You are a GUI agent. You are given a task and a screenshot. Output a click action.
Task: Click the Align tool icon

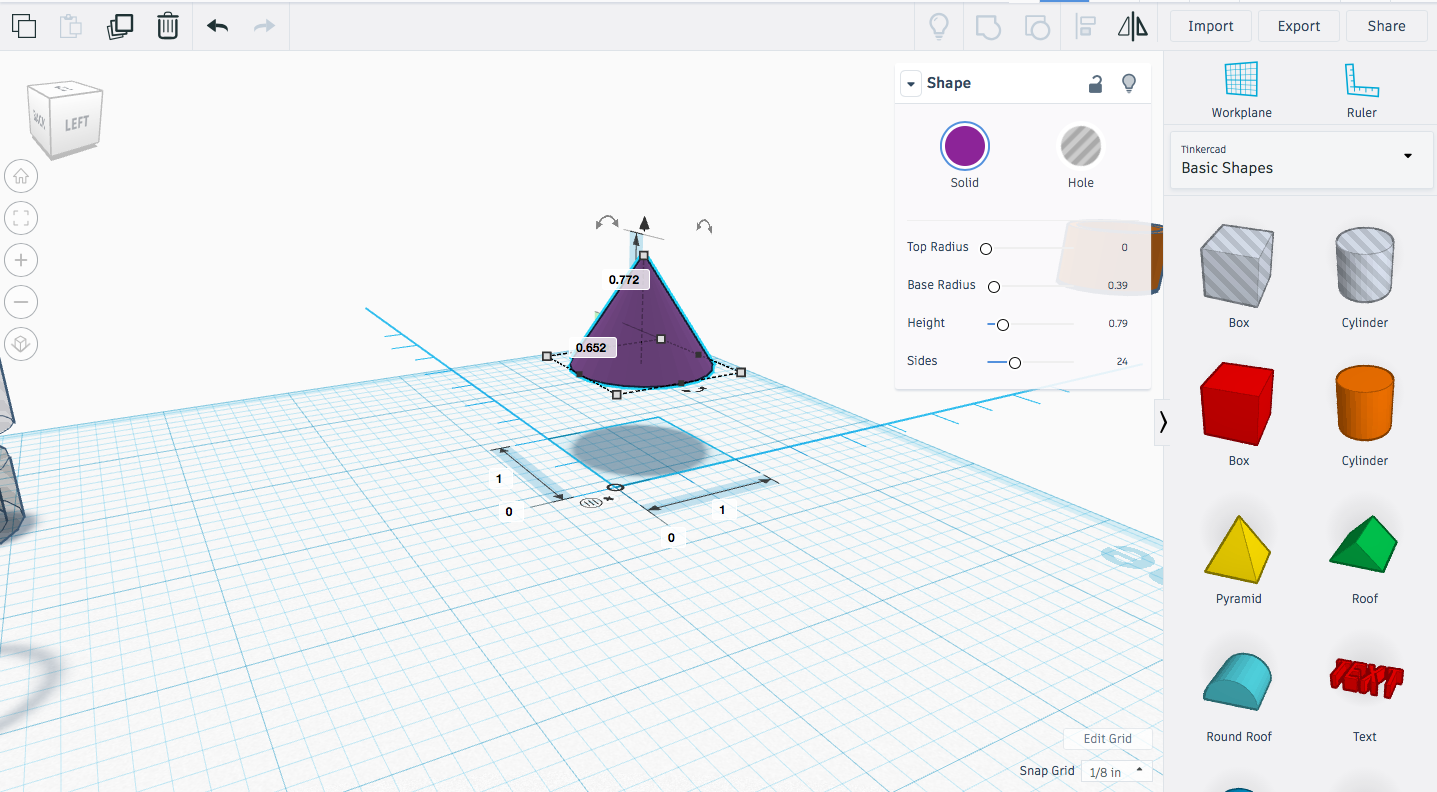(1085, 26)
